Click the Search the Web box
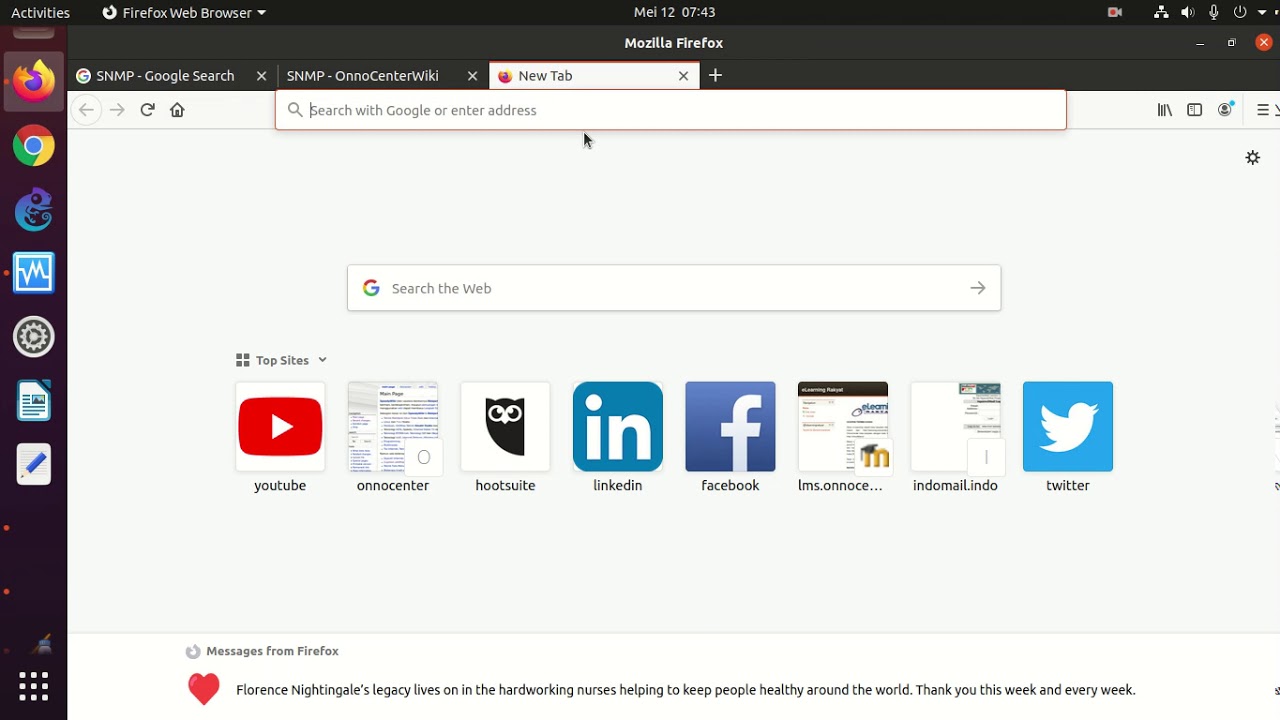 pos(674,288)
